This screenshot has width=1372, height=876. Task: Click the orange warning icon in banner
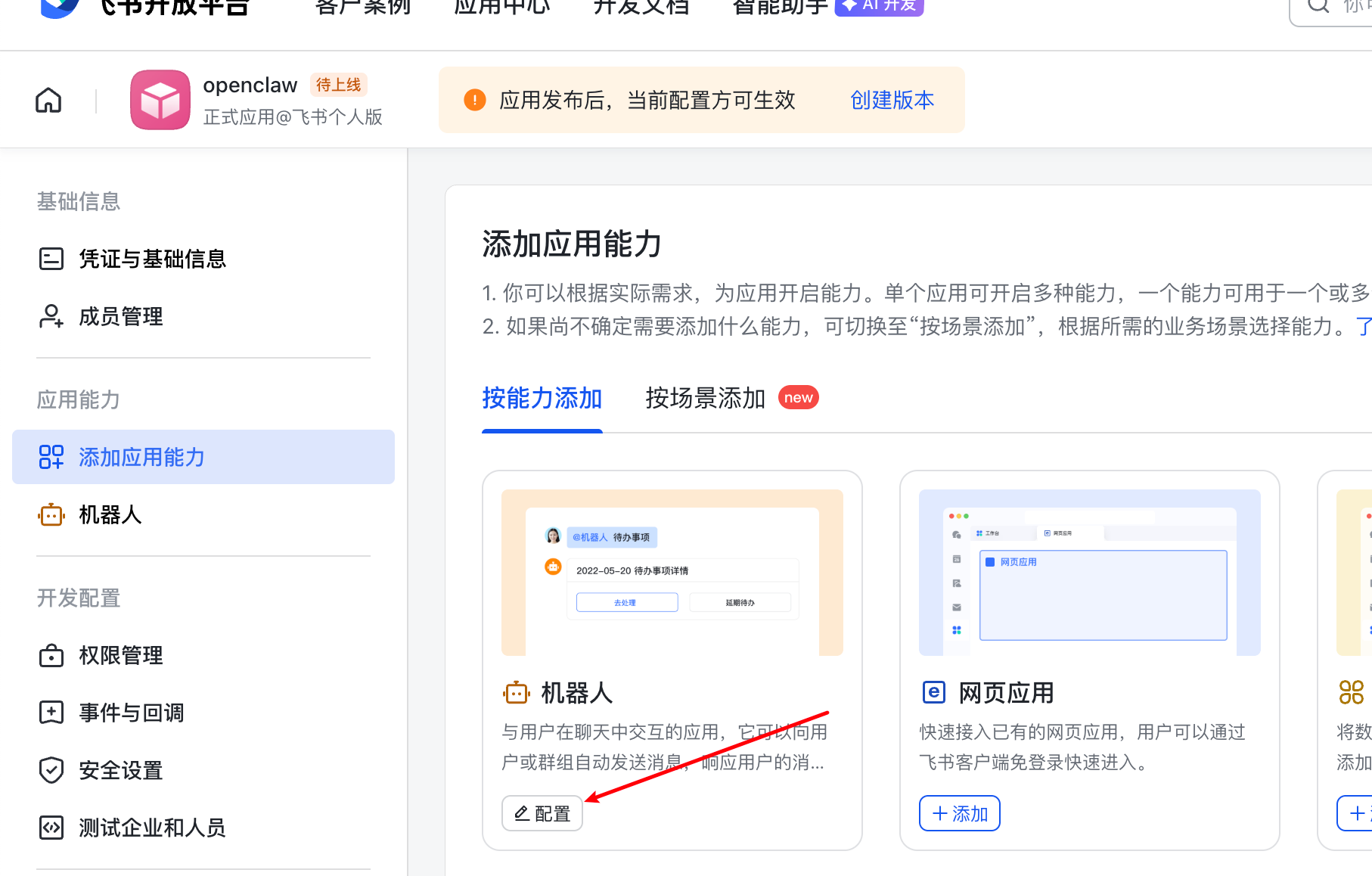[x=475, y=100]
